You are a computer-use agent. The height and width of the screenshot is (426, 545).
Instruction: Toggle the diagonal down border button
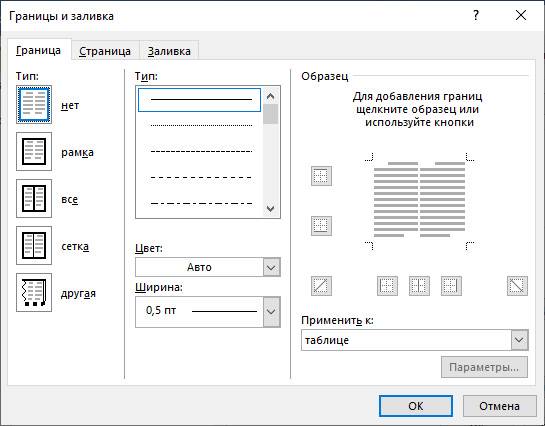coord(517,286)
